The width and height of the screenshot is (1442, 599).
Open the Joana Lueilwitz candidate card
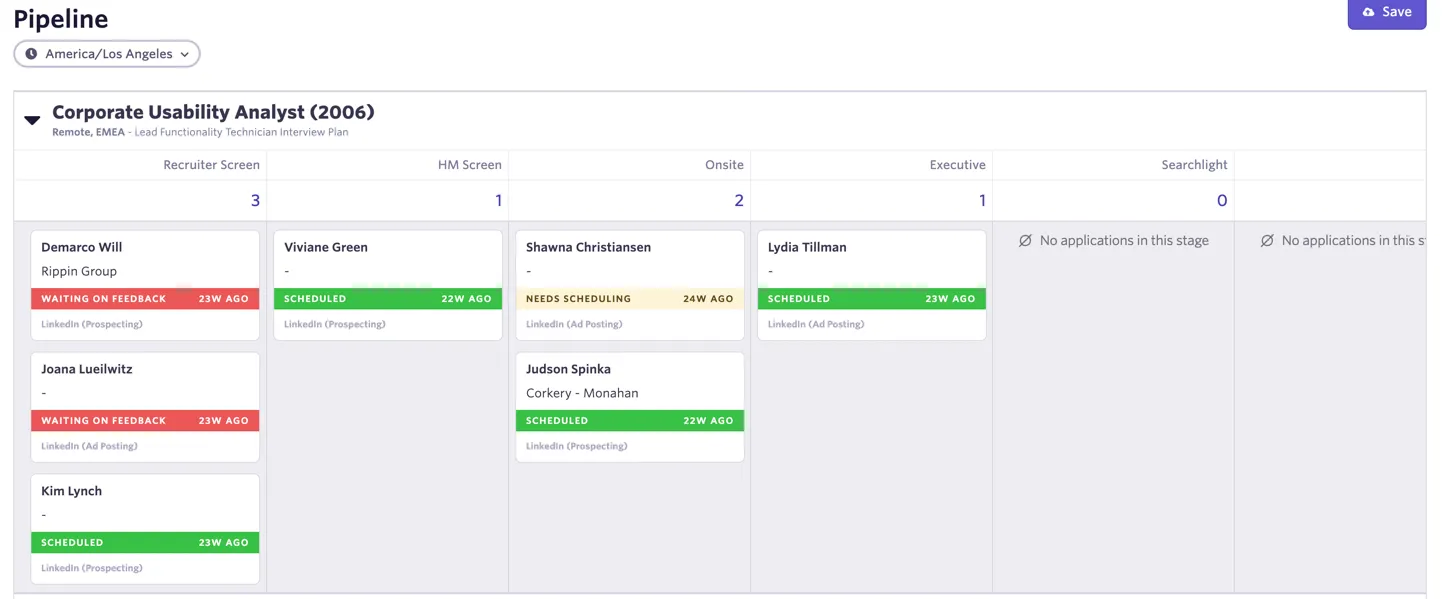click(x=145, y=407)
